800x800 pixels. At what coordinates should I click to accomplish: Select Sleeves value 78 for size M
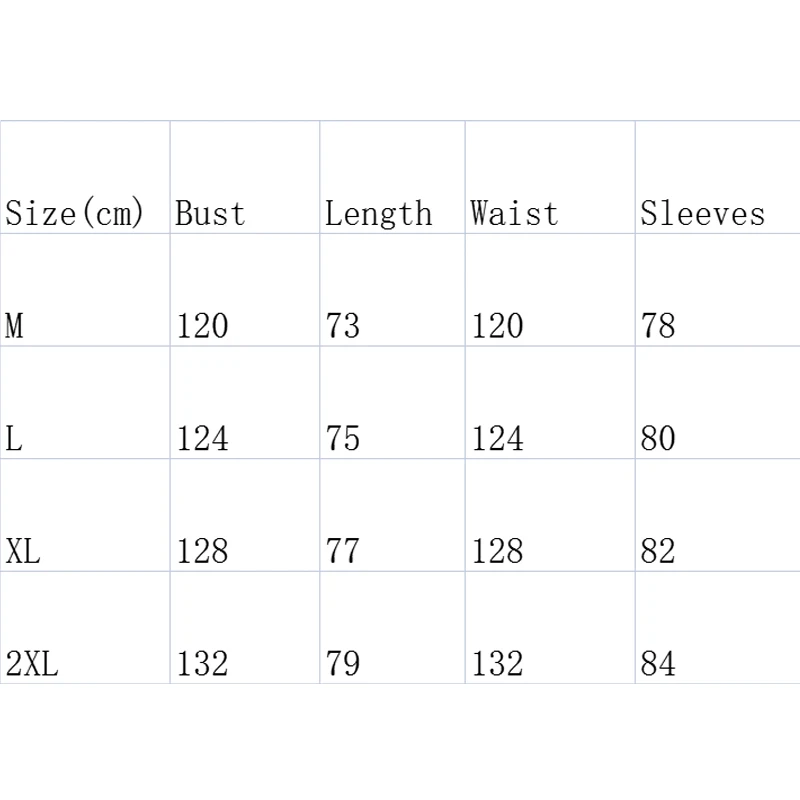[658, 326]
